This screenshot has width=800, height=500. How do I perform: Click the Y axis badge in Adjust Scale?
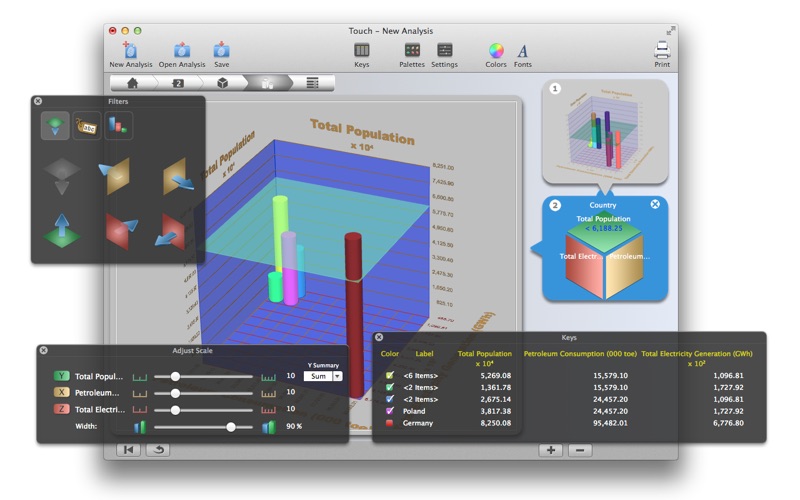pos(61,376)
